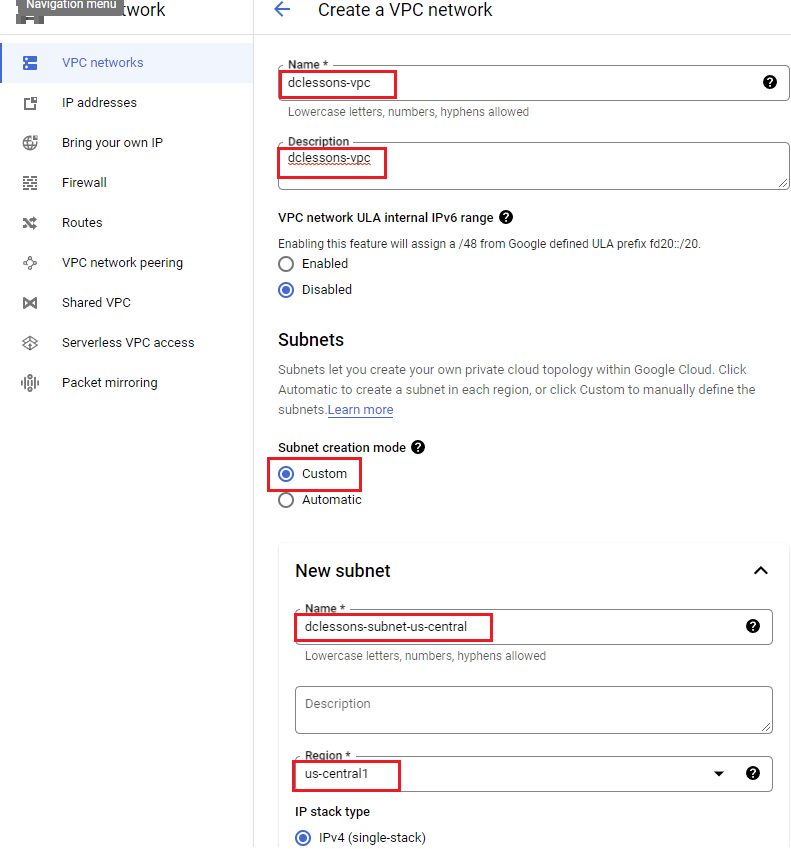Open the Region dropdown arrow

pos(719,774)
